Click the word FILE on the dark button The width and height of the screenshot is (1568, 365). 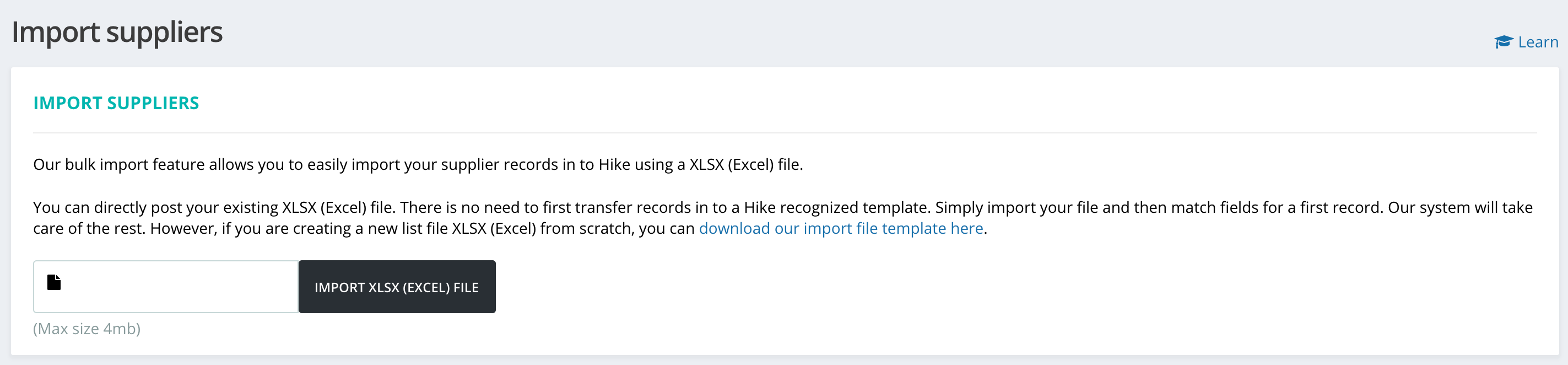[466, 288]
